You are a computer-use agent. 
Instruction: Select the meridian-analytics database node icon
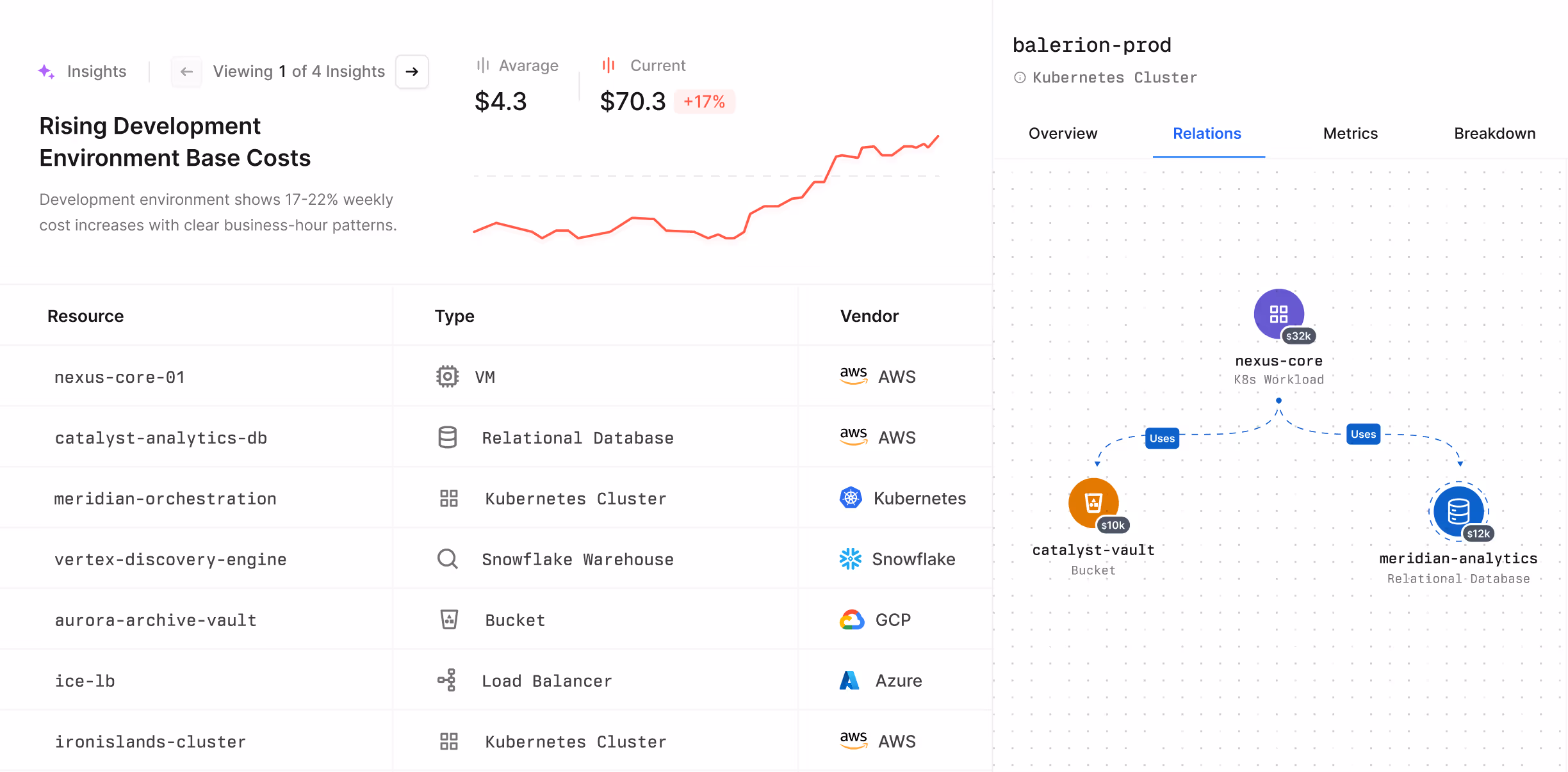(1458, 511)
